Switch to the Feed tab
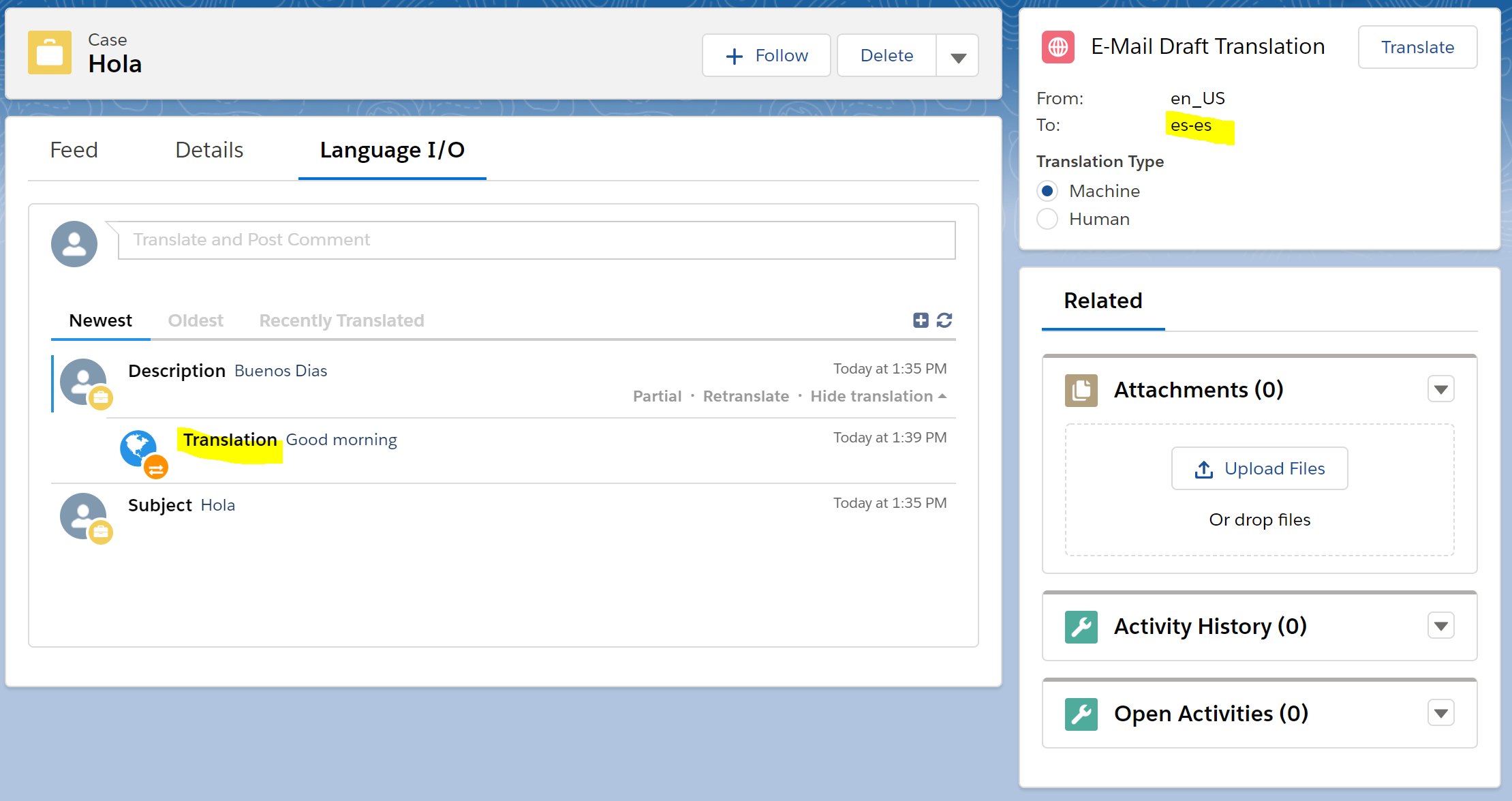1512x801 pixels. pyautogui.click(x=74, y=150)
